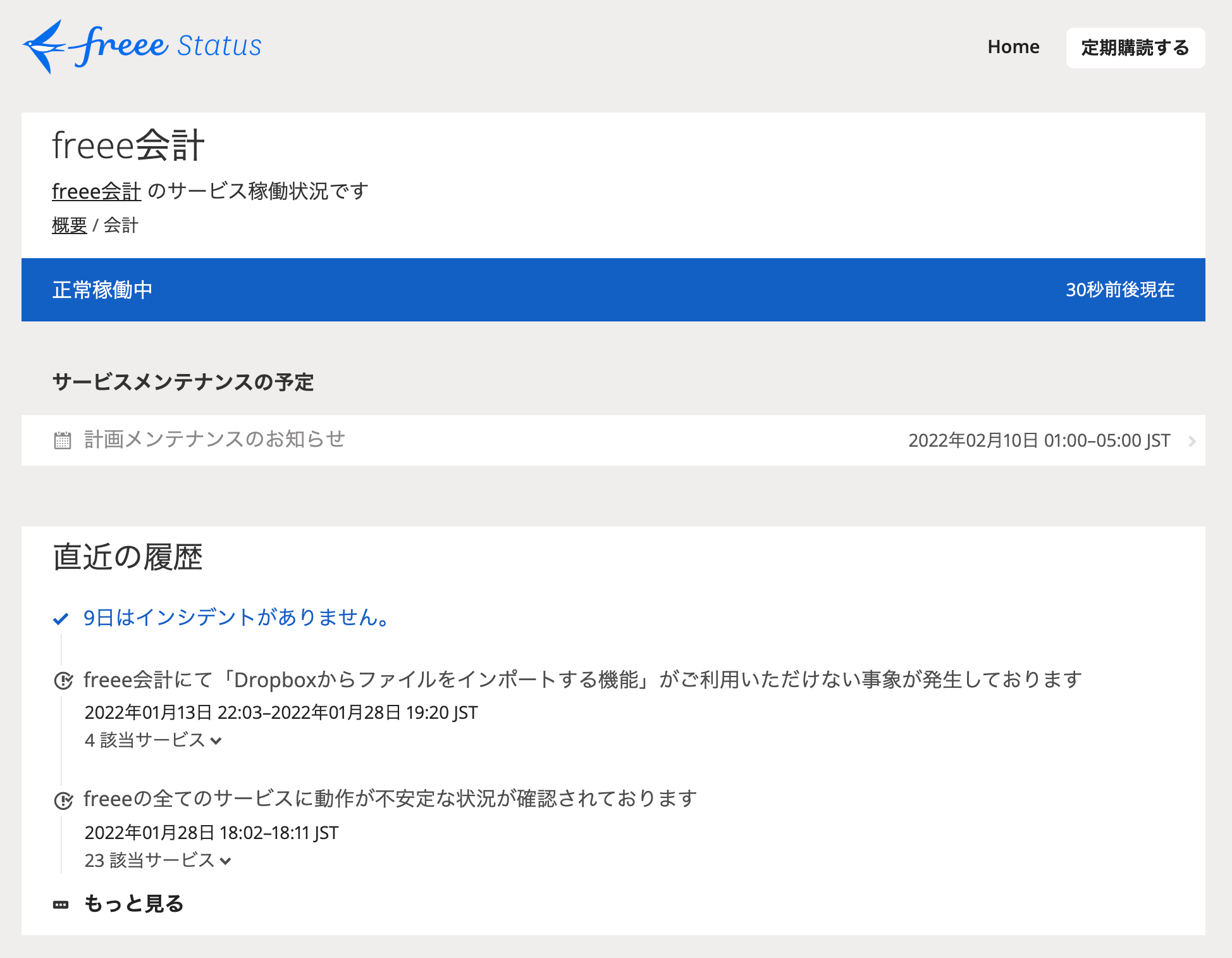Viewport: 1232px width, 958px height.
Task: Click the clock icon beside 全てのサービス incident
Action: [x=63, y=800]
